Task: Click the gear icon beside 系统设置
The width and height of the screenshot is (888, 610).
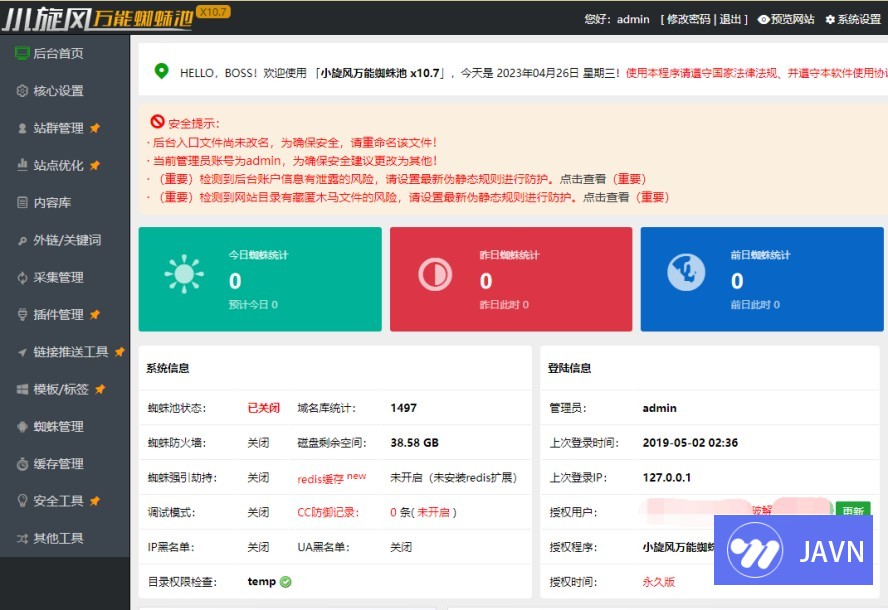Action: coord(830,19)
